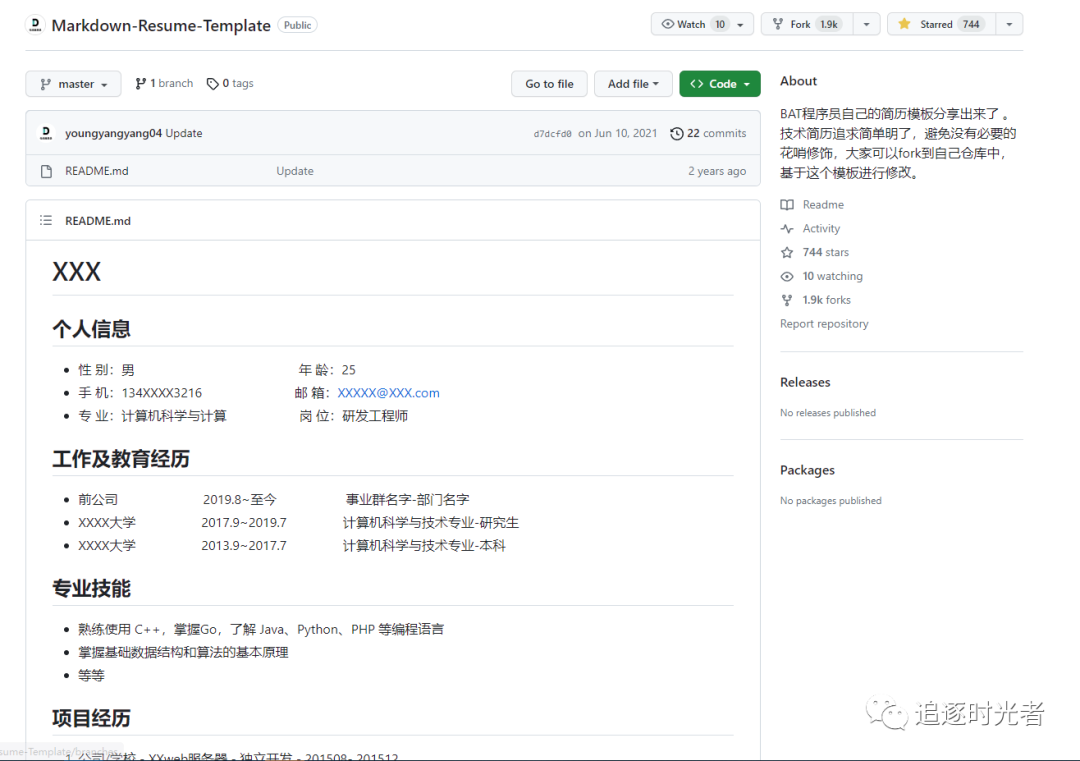This screenshot has width=1080, height=761.
Task: Open the Activity link in About
Action: (821, 228)
